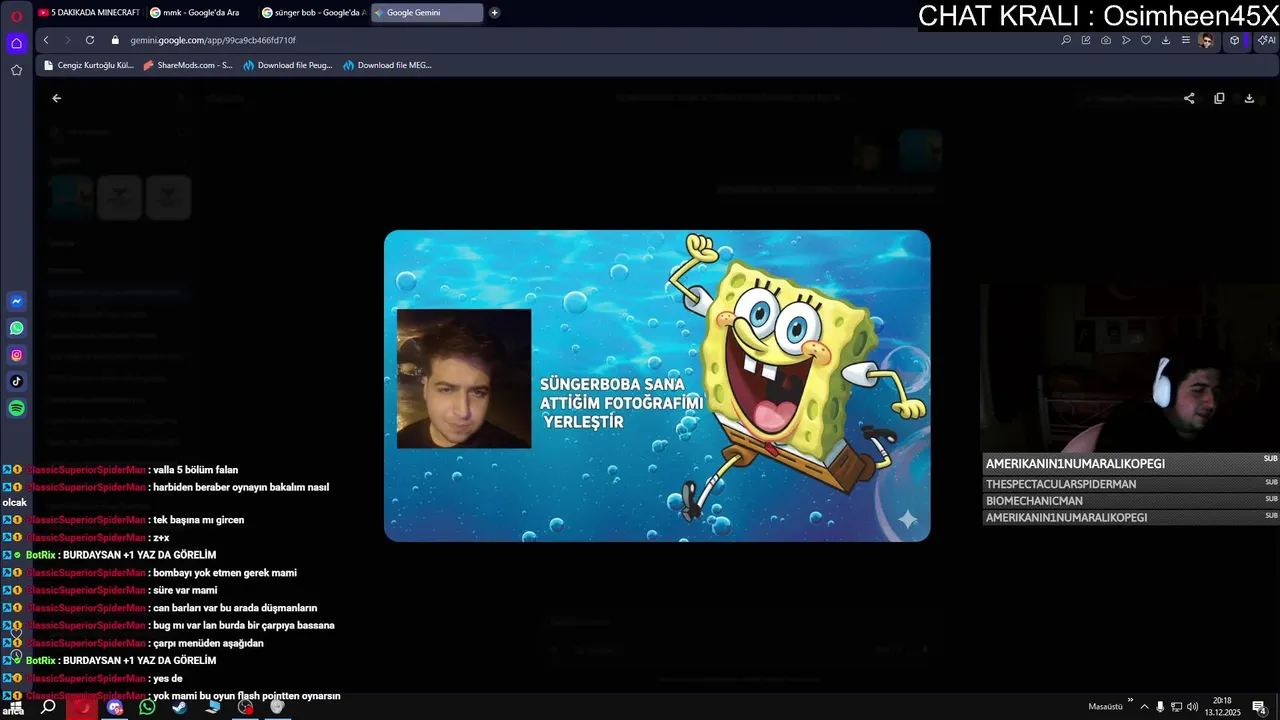Open the taskbar clock 20:18
This screenshot has width=1280, height=720.
1222,707
